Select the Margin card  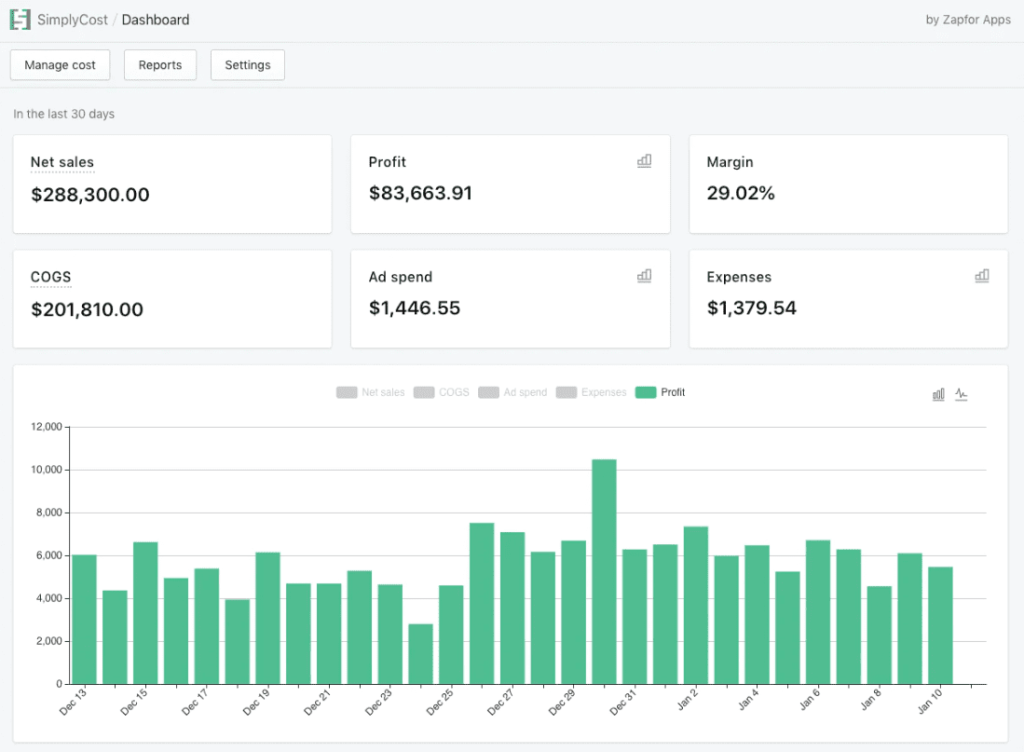point(848,185)
